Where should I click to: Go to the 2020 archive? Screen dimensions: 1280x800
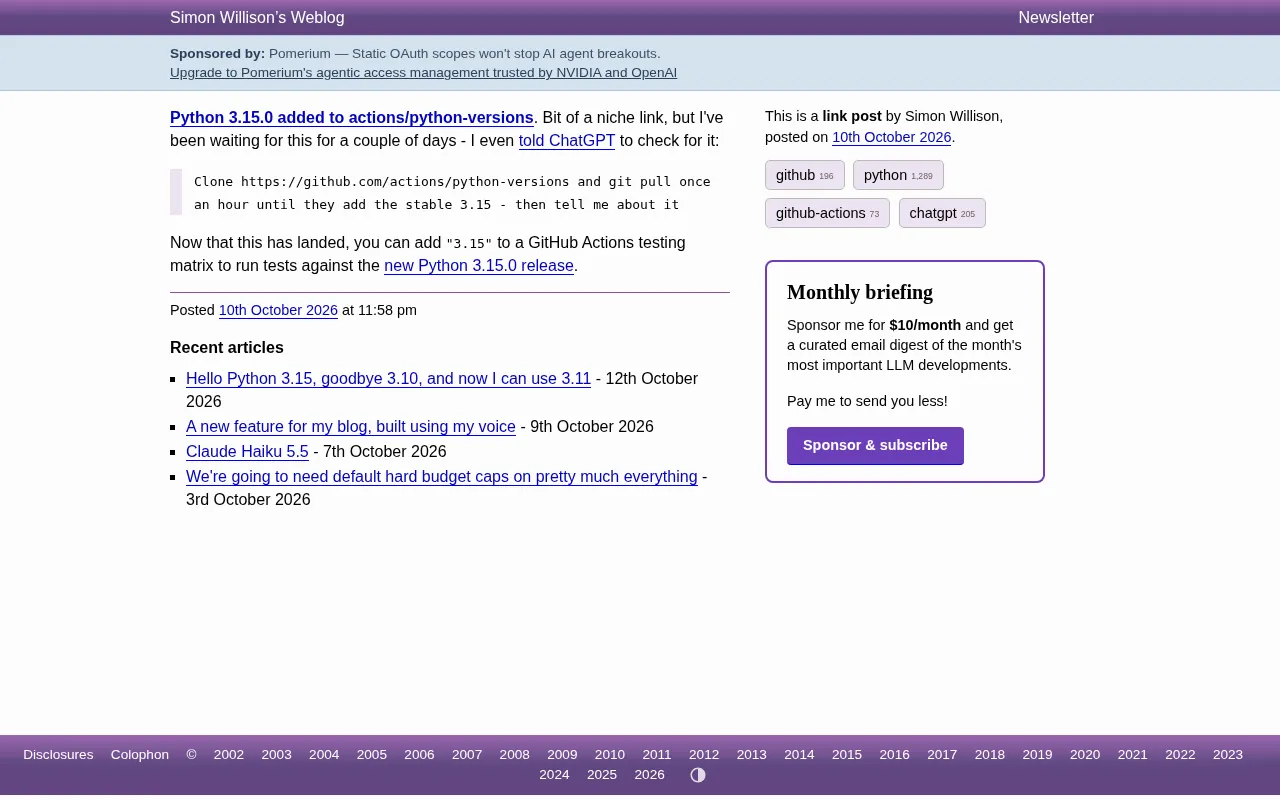[1085, 755]
